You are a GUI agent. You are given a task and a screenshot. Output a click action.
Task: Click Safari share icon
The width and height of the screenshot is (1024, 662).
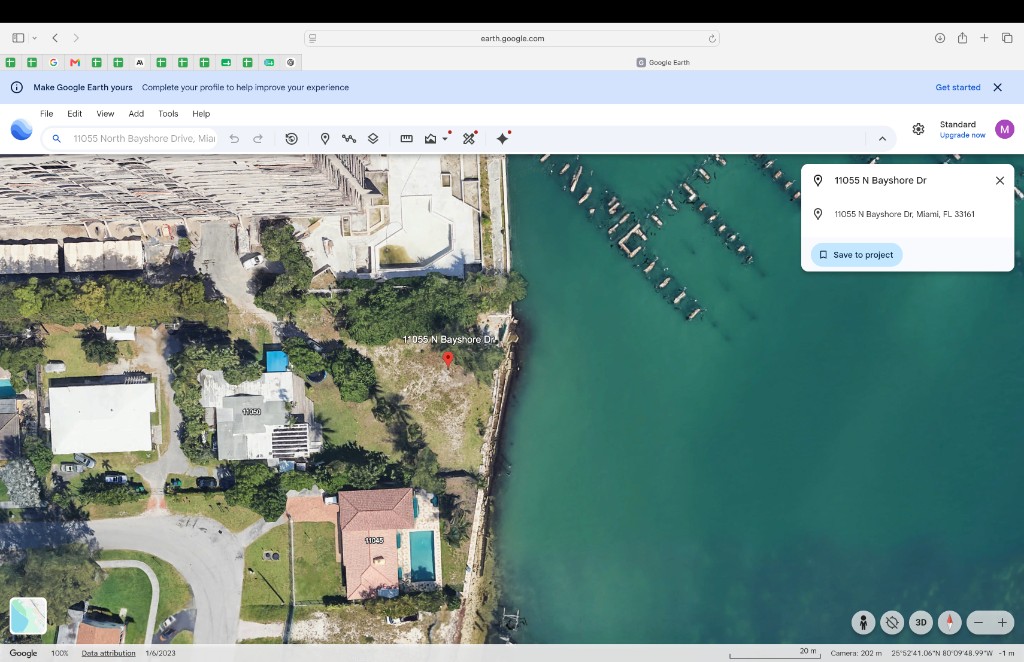(x=962, y=38)
